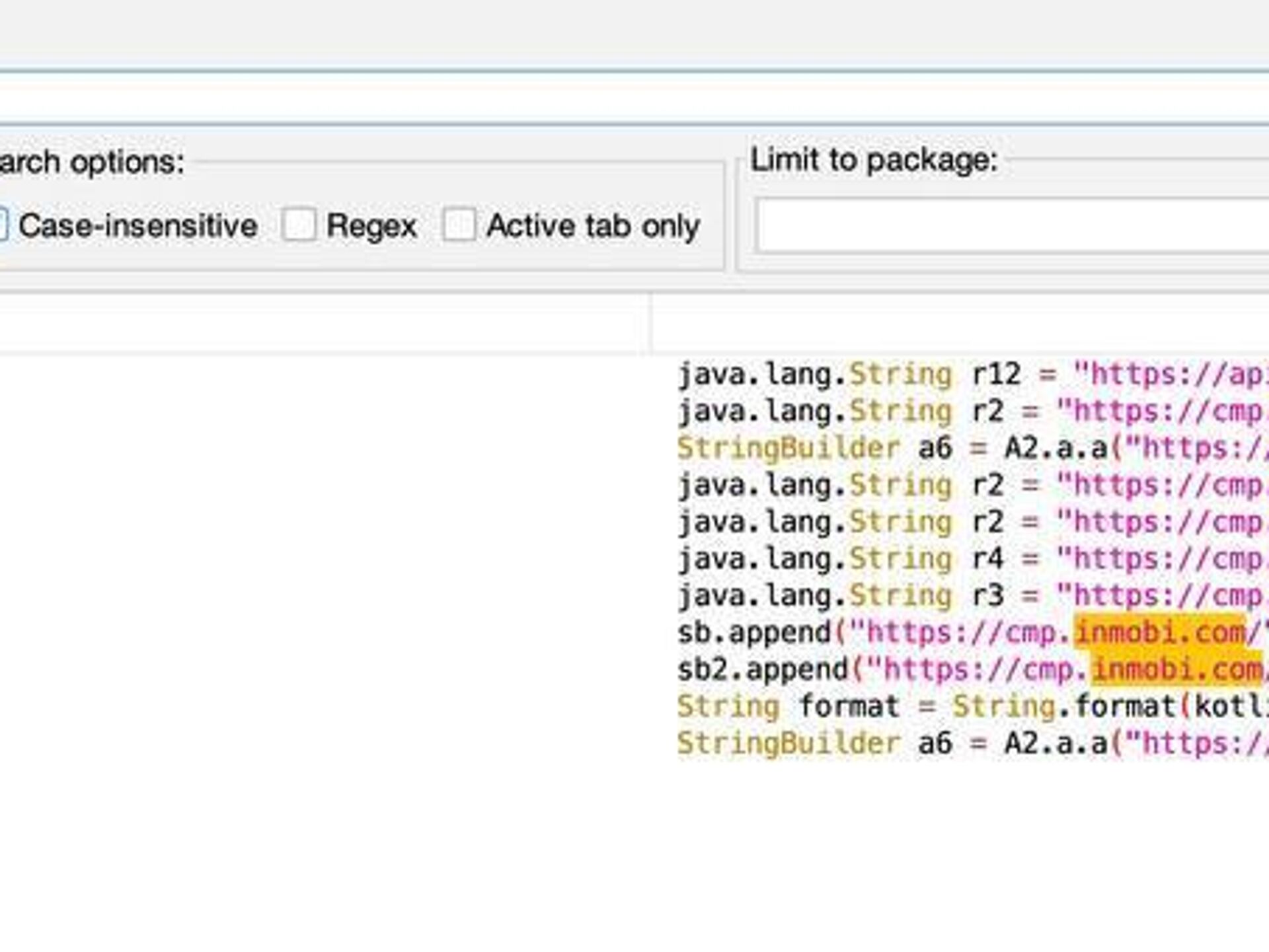Toggle the Active tab only checkbox
1269x952 pixels.
(x=459, y=225)
